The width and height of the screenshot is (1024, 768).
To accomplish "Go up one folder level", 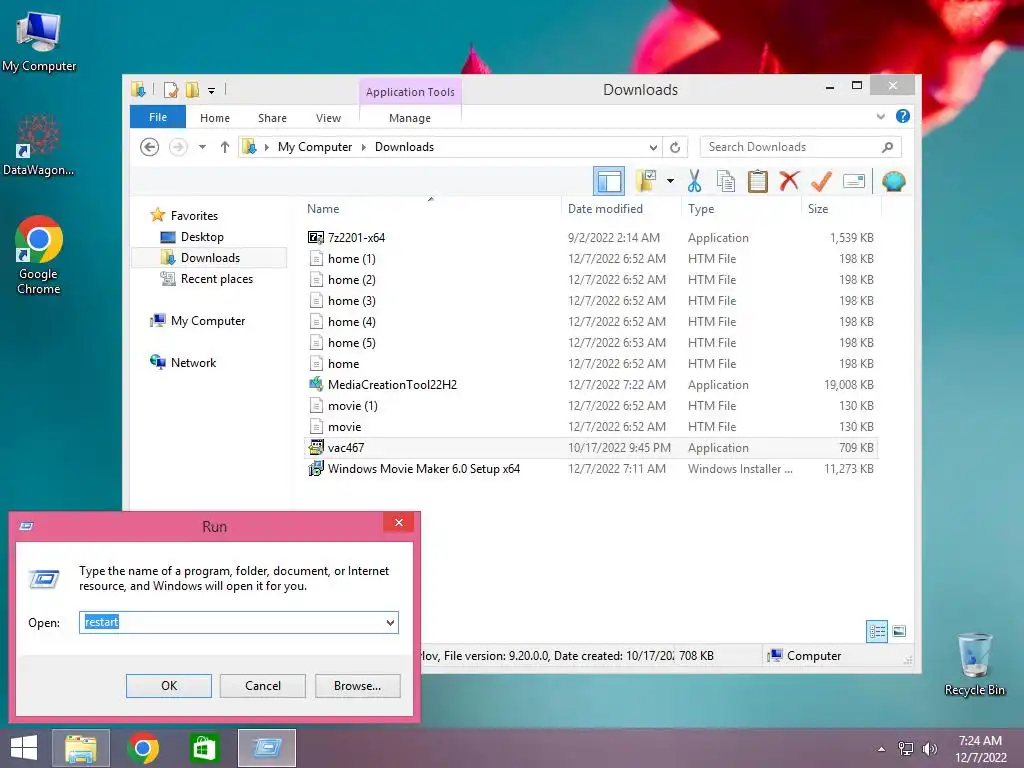I will point(225,147).
